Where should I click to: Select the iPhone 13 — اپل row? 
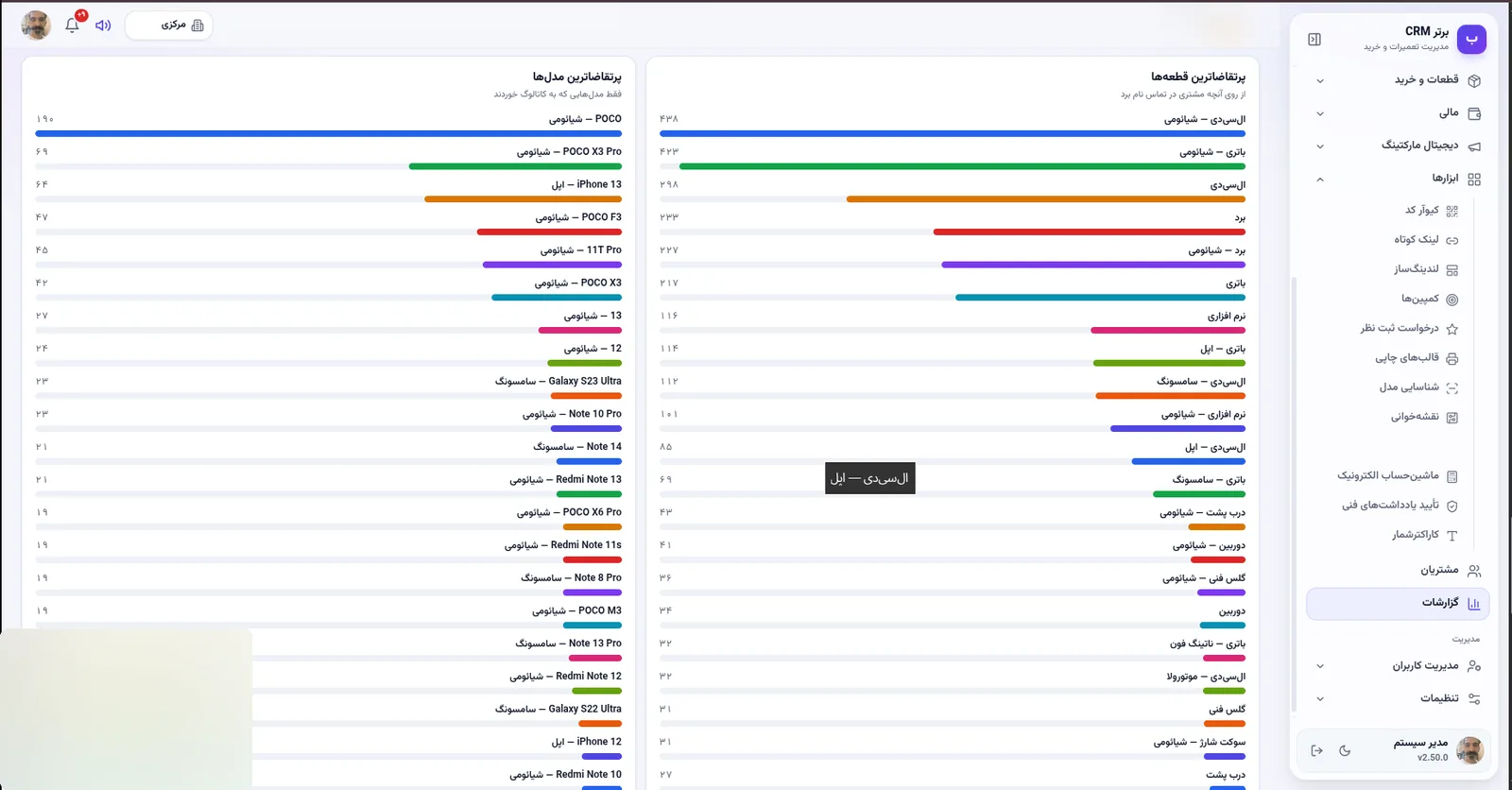[329, 190]
